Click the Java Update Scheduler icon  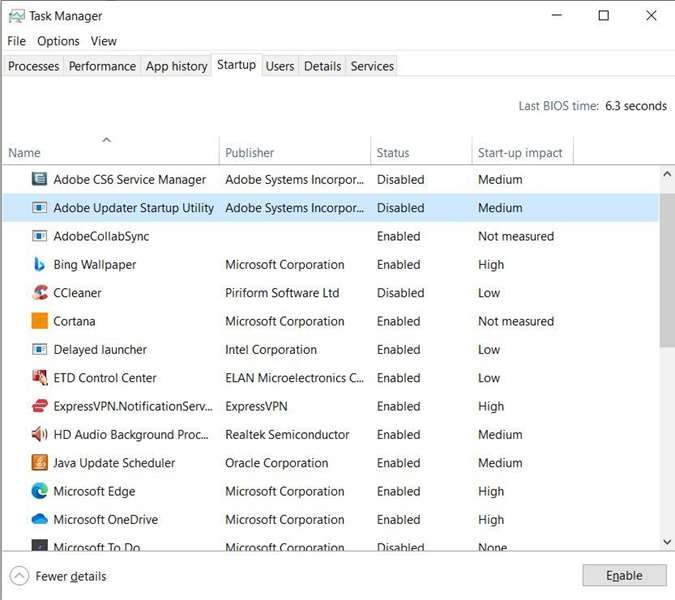click(x=40, y=463)
